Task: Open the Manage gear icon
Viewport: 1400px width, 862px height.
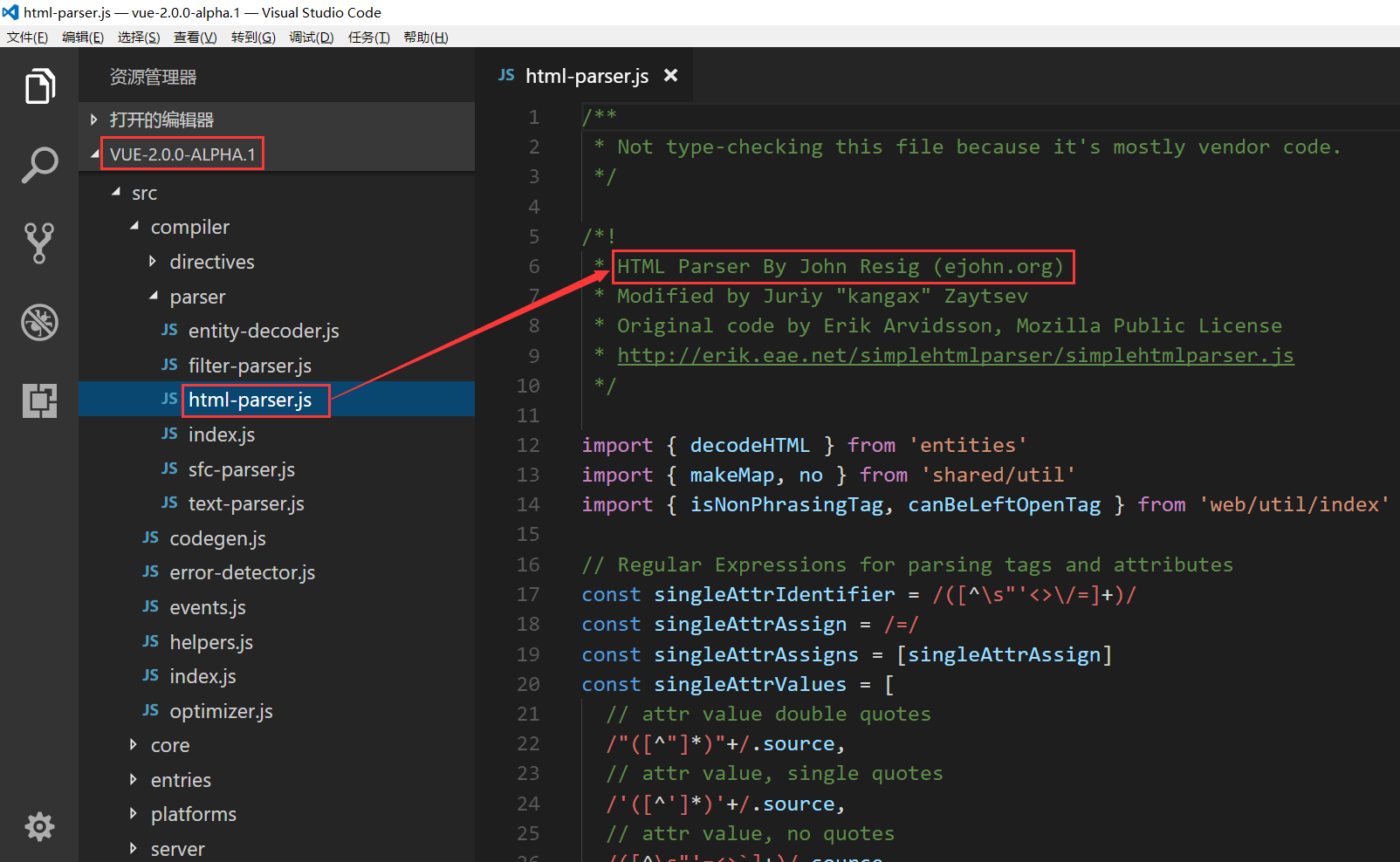Action: click(39, 826)
